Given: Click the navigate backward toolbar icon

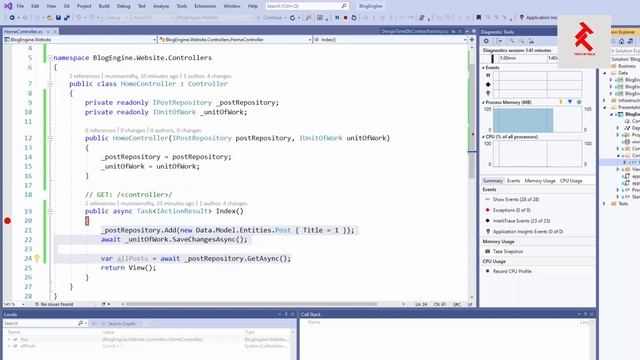Looking at the screenshot, I should point(12,18).
